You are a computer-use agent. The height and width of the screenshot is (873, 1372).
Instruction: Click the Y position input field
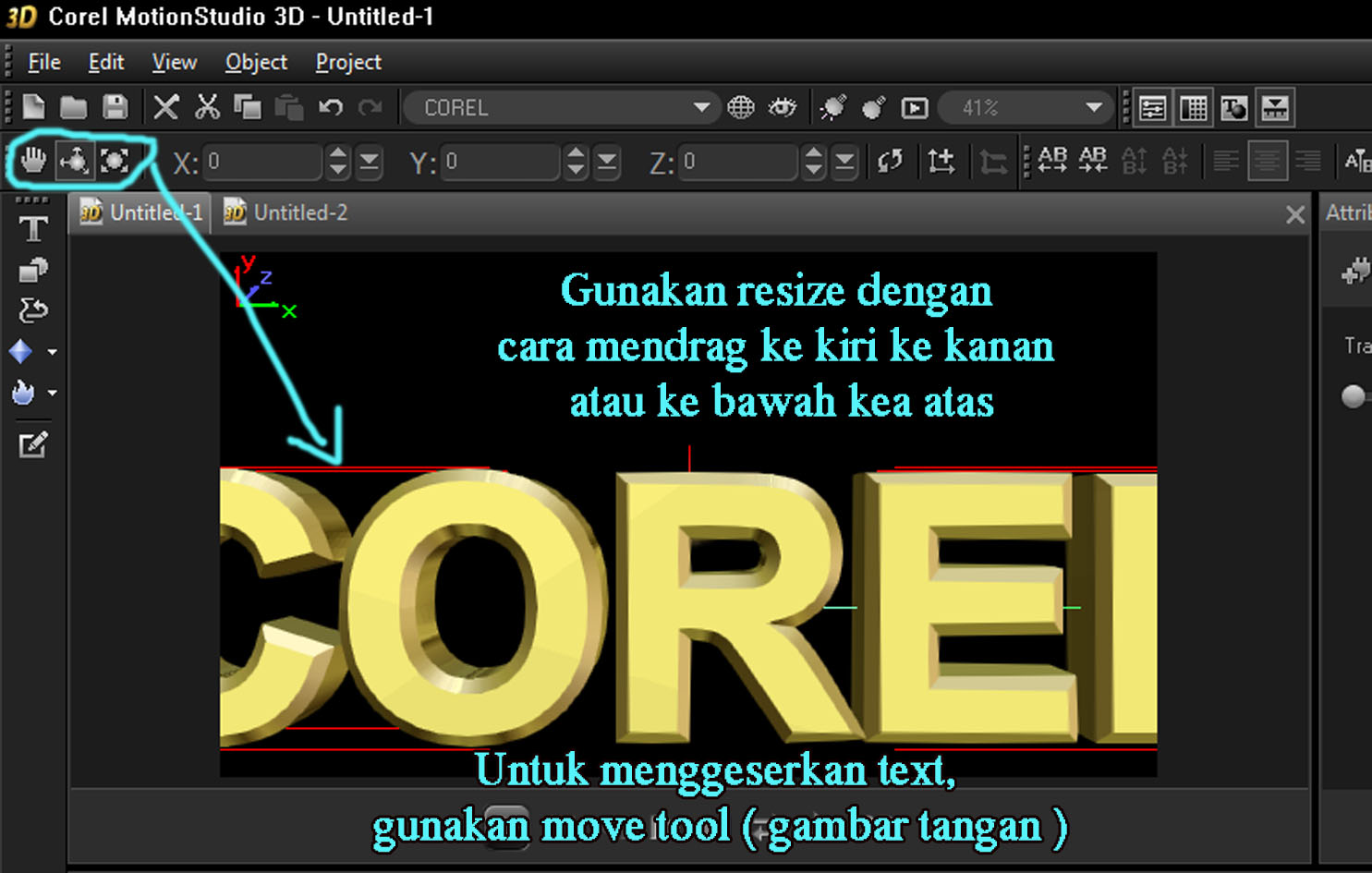[500, 163]
